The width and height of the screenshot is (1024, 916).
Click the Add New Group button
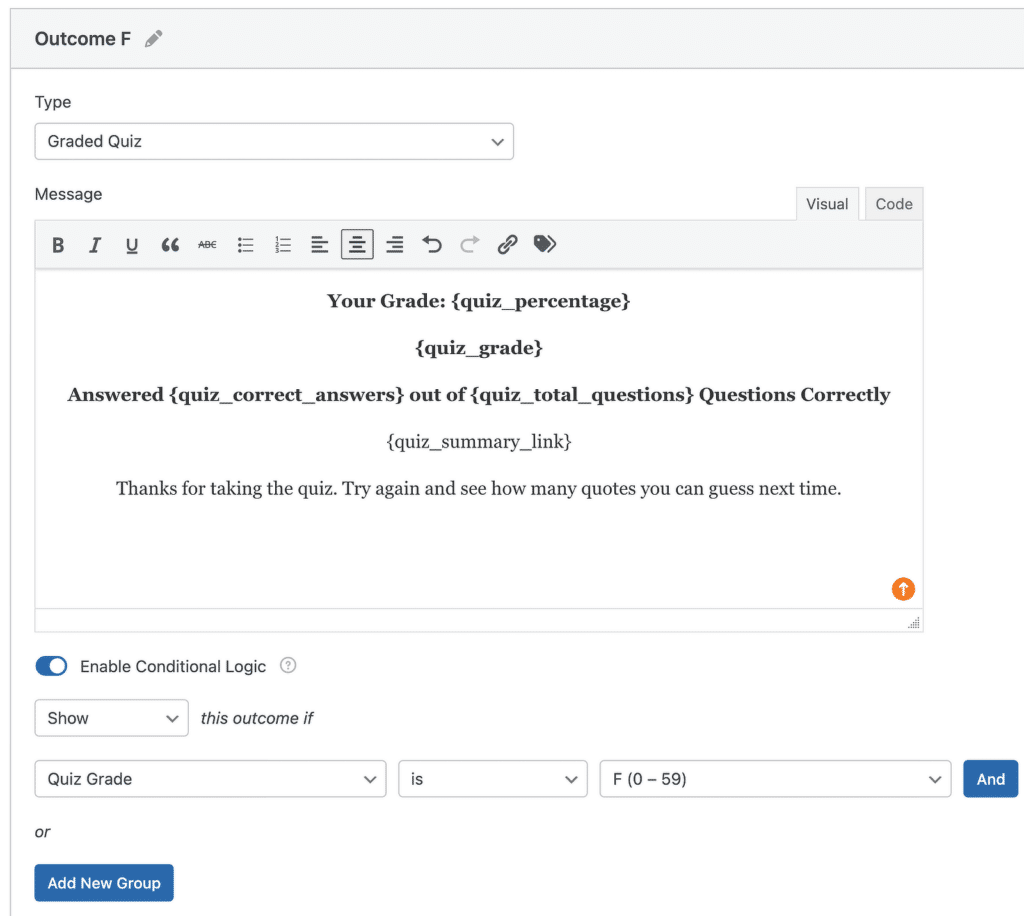104,883
